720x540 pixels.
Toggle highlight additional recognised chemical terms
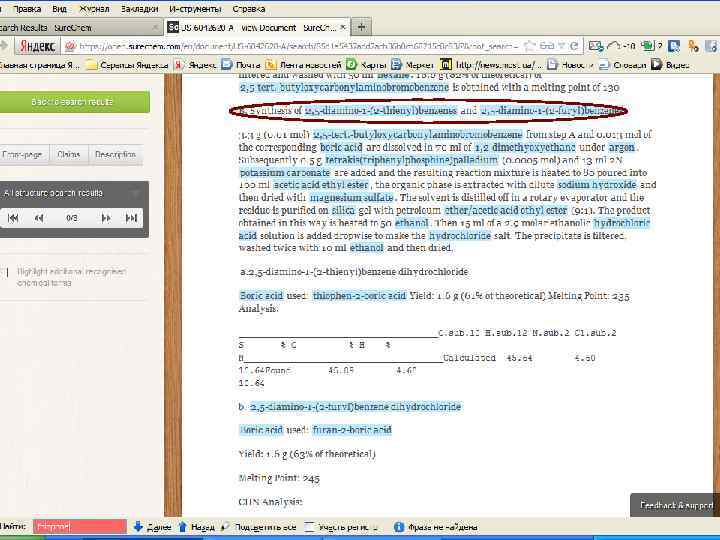pyautogui.click(x=6, y=272)
